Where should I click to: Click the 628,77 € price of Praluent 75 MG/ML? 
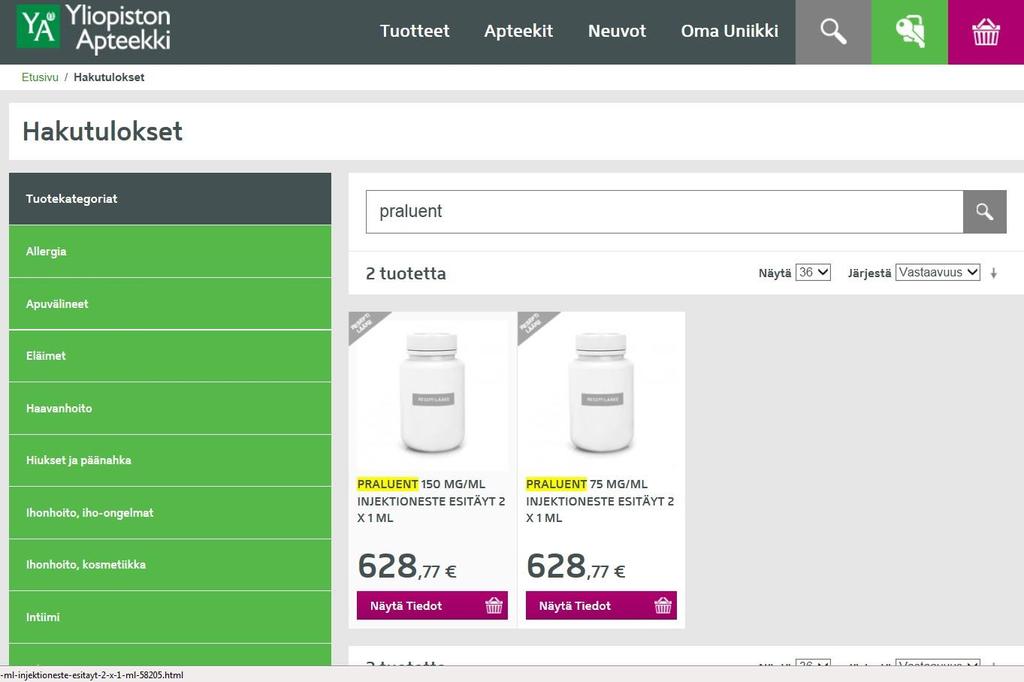click(x=576, y=566)
